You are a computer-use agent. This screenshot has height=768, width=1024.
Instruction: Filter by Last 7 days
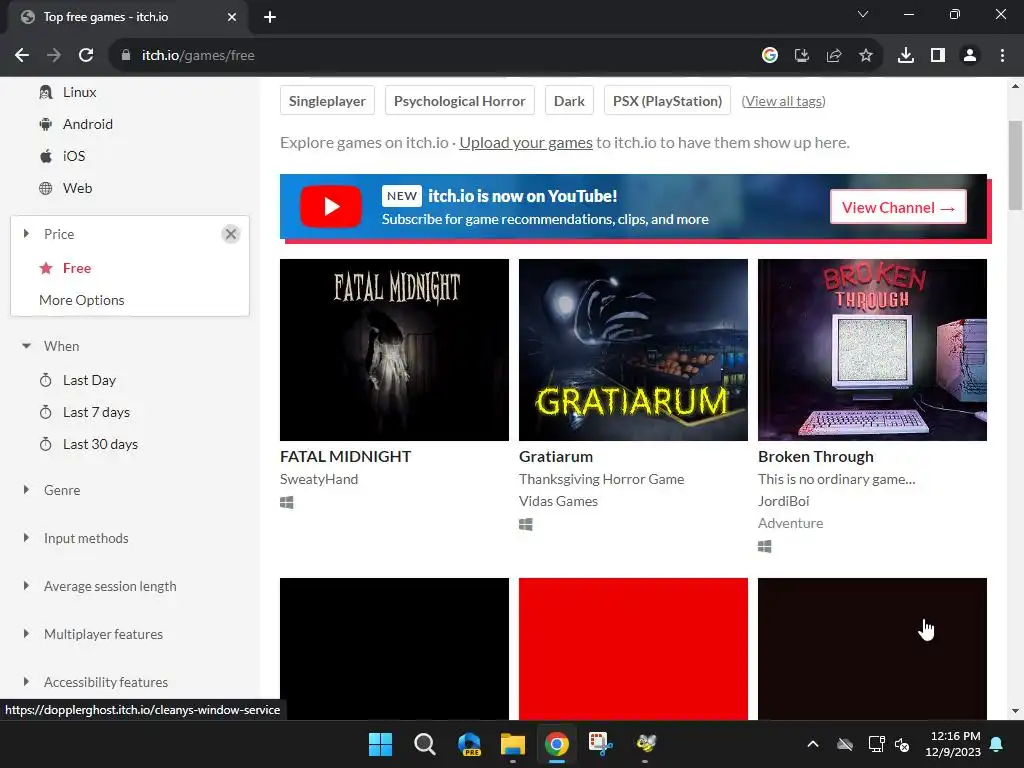[x=96, y=412]
